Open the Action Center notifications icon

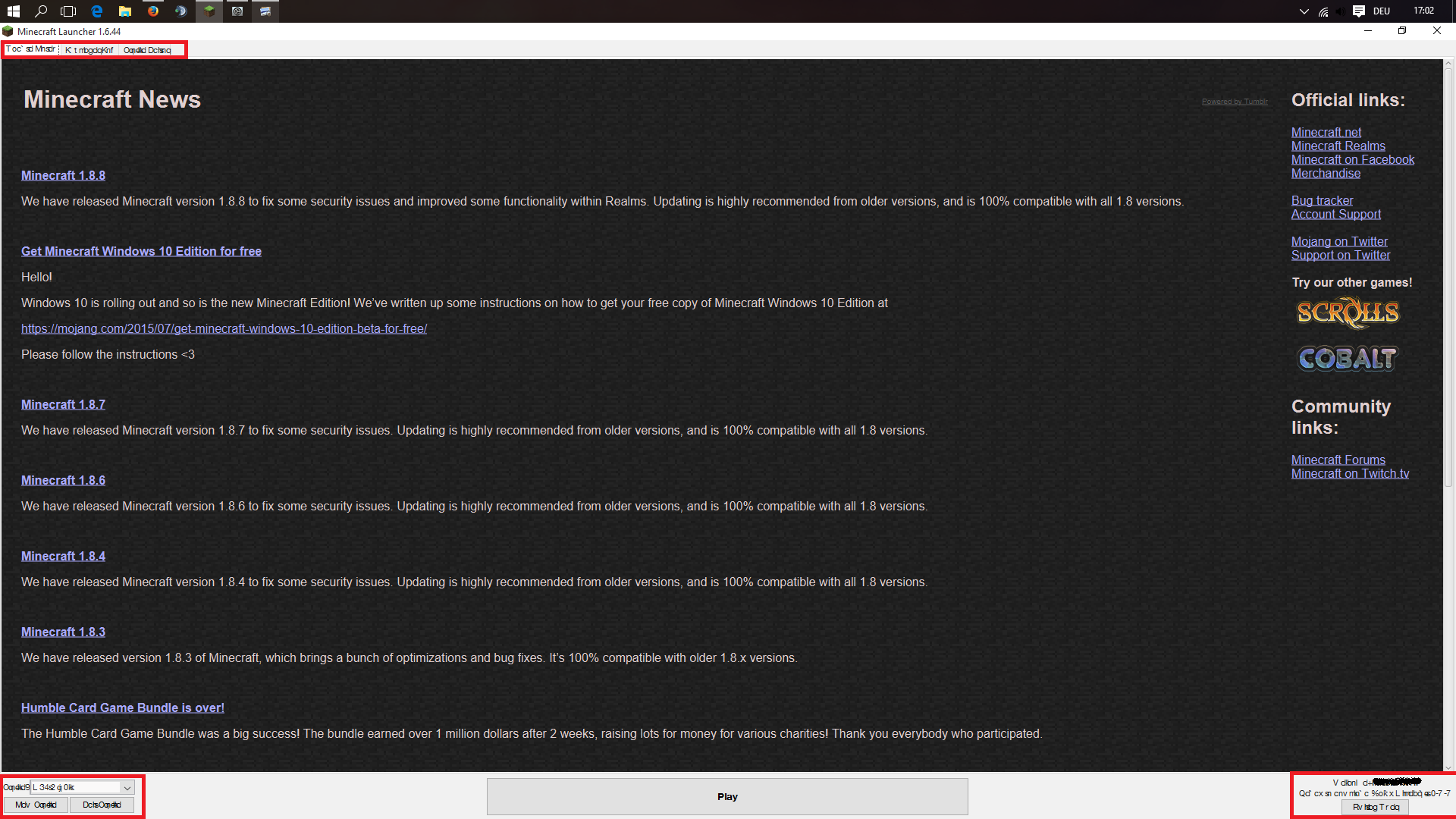click(x=1359, y=11)
